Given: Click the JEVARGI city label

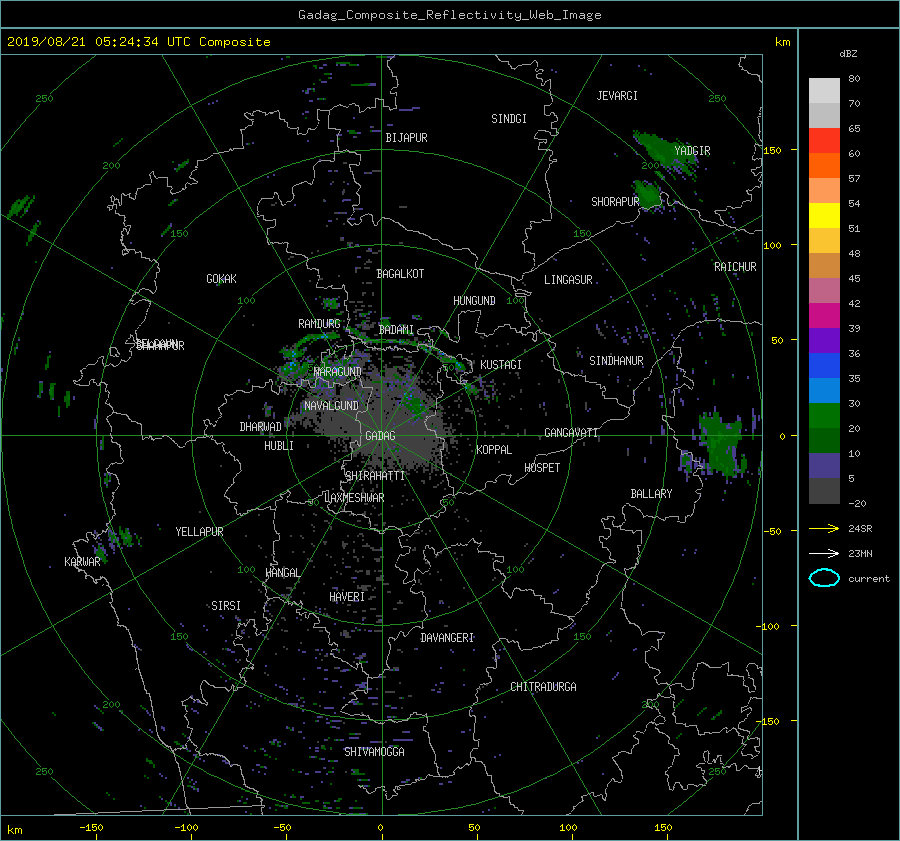Looking at the screenshot, I should click(617, 96).
